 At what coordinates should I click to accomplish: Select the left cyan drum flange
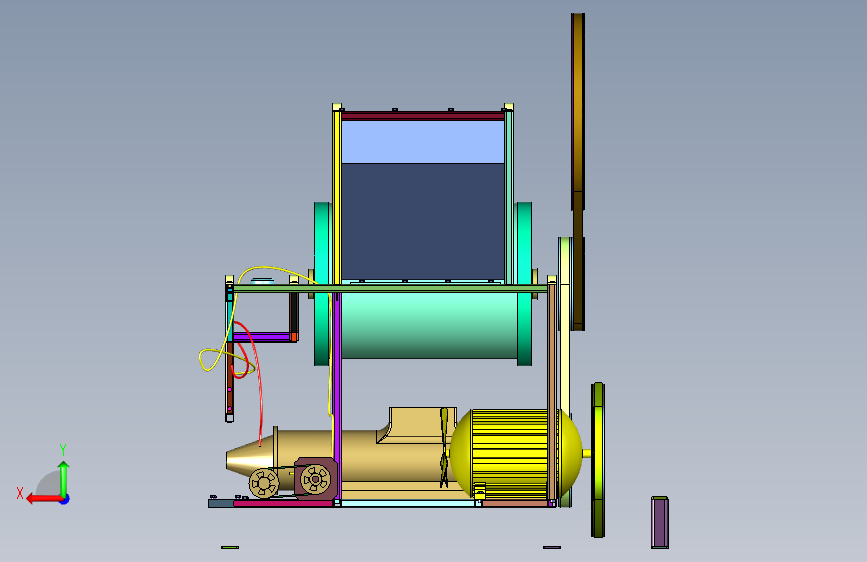(322, 283)
